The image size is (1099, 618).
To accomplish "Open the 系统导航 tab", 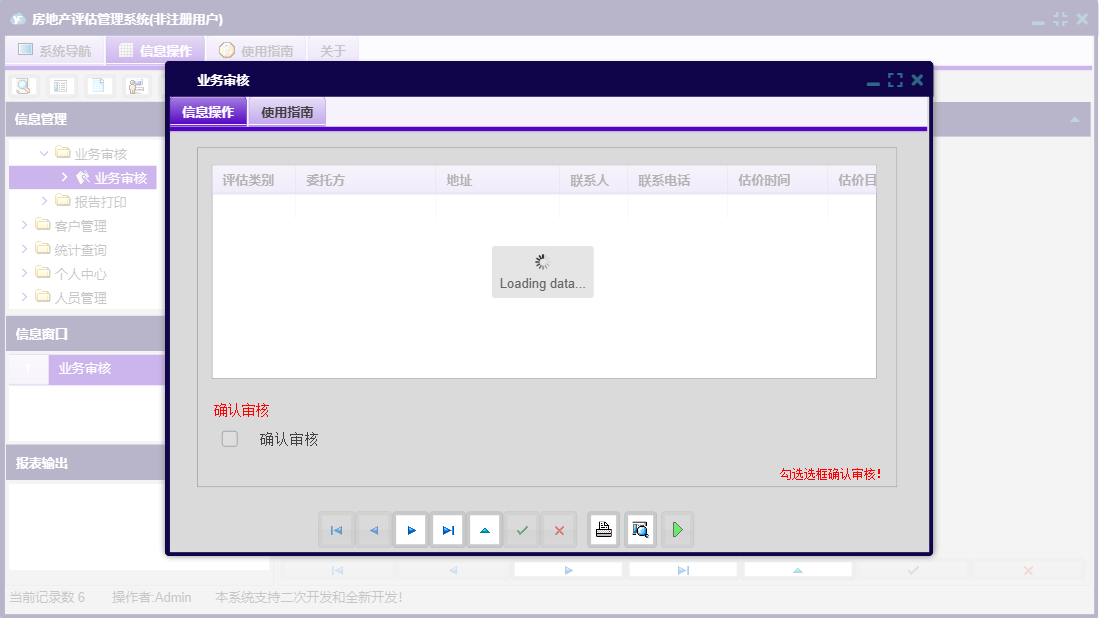I will click(55, 48).
